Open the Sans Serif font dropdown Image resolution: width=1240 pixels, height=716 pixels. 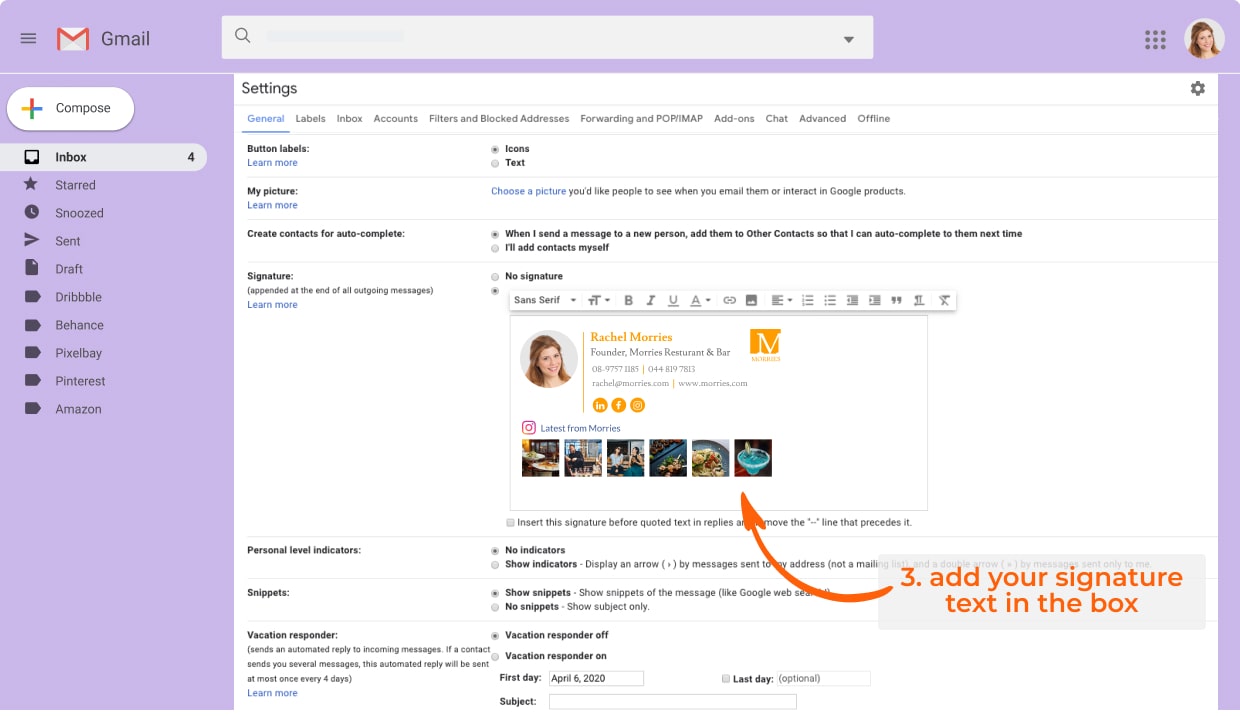click(x=545, y=300)
